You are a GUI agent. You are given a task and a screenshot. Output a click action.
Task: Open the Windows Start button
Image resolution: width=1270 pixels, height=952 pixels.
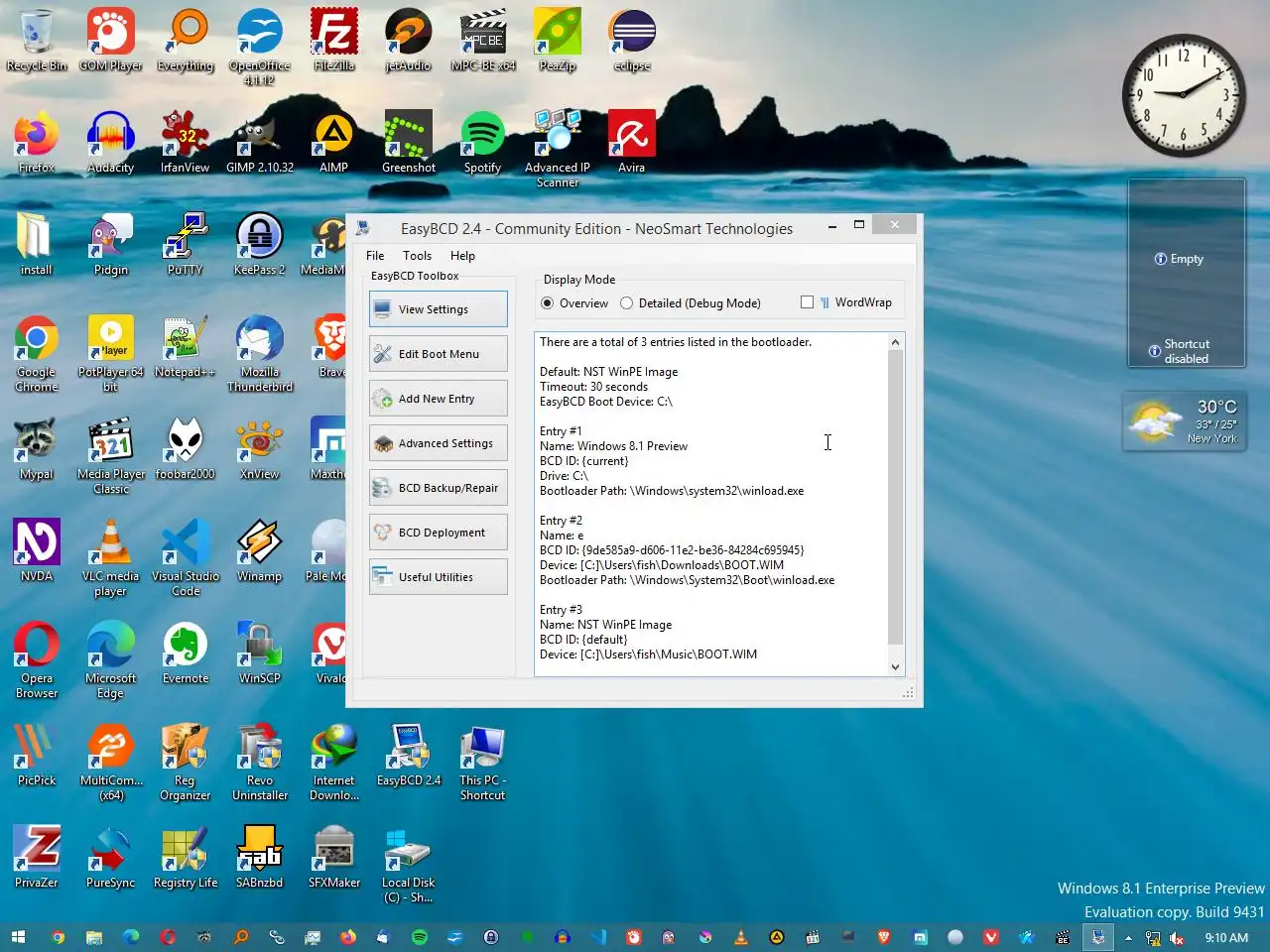click(18, 937)
